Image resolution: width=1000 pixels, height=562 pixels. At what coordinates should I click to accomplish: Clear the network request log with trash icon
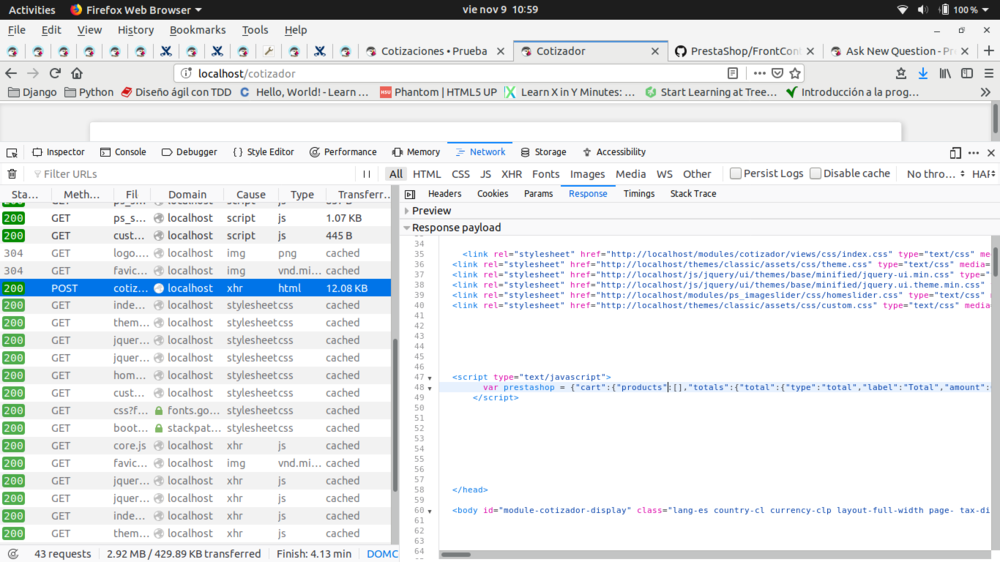(12, 174)
